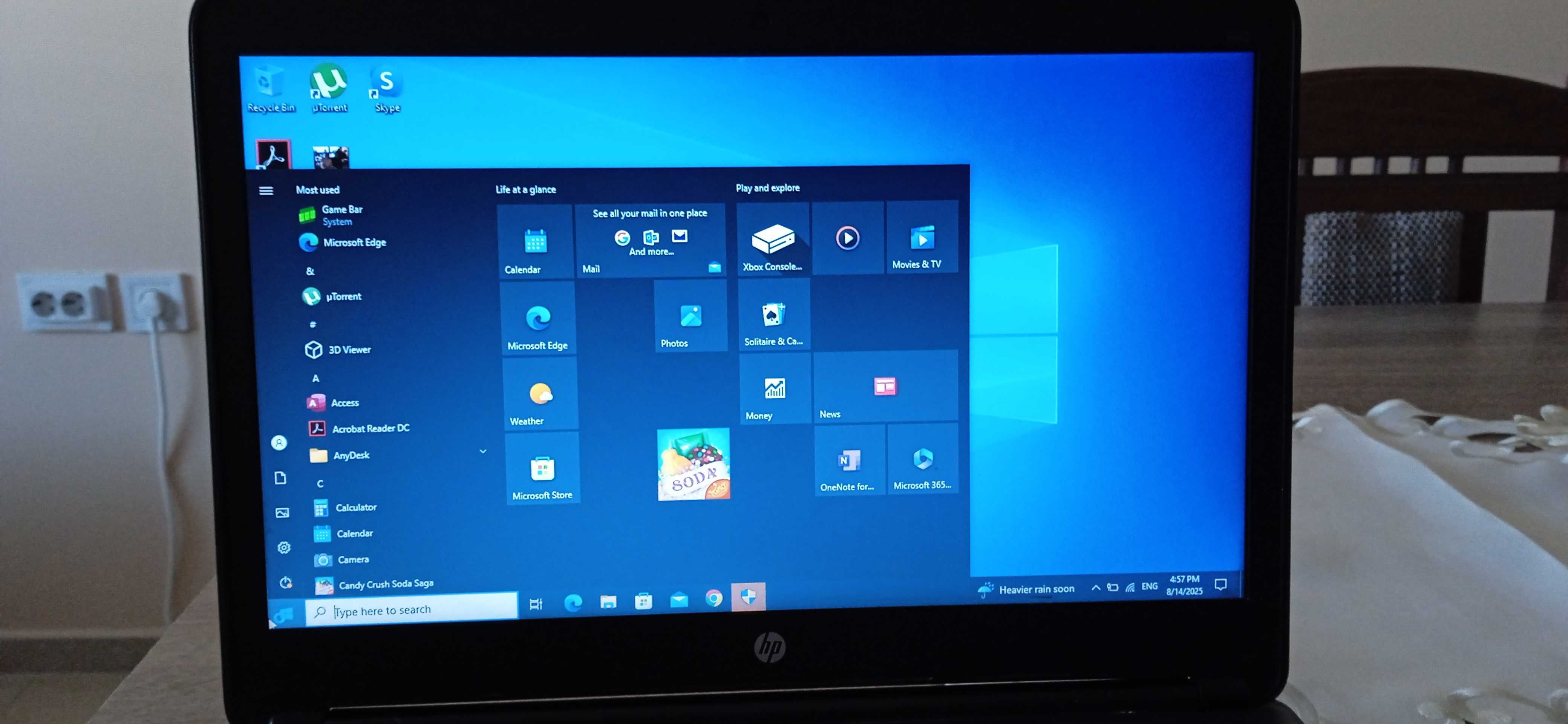Open Documents icon in Start sidebar
This screenshot has width=1568, height=724.
(x=280, y=478)
